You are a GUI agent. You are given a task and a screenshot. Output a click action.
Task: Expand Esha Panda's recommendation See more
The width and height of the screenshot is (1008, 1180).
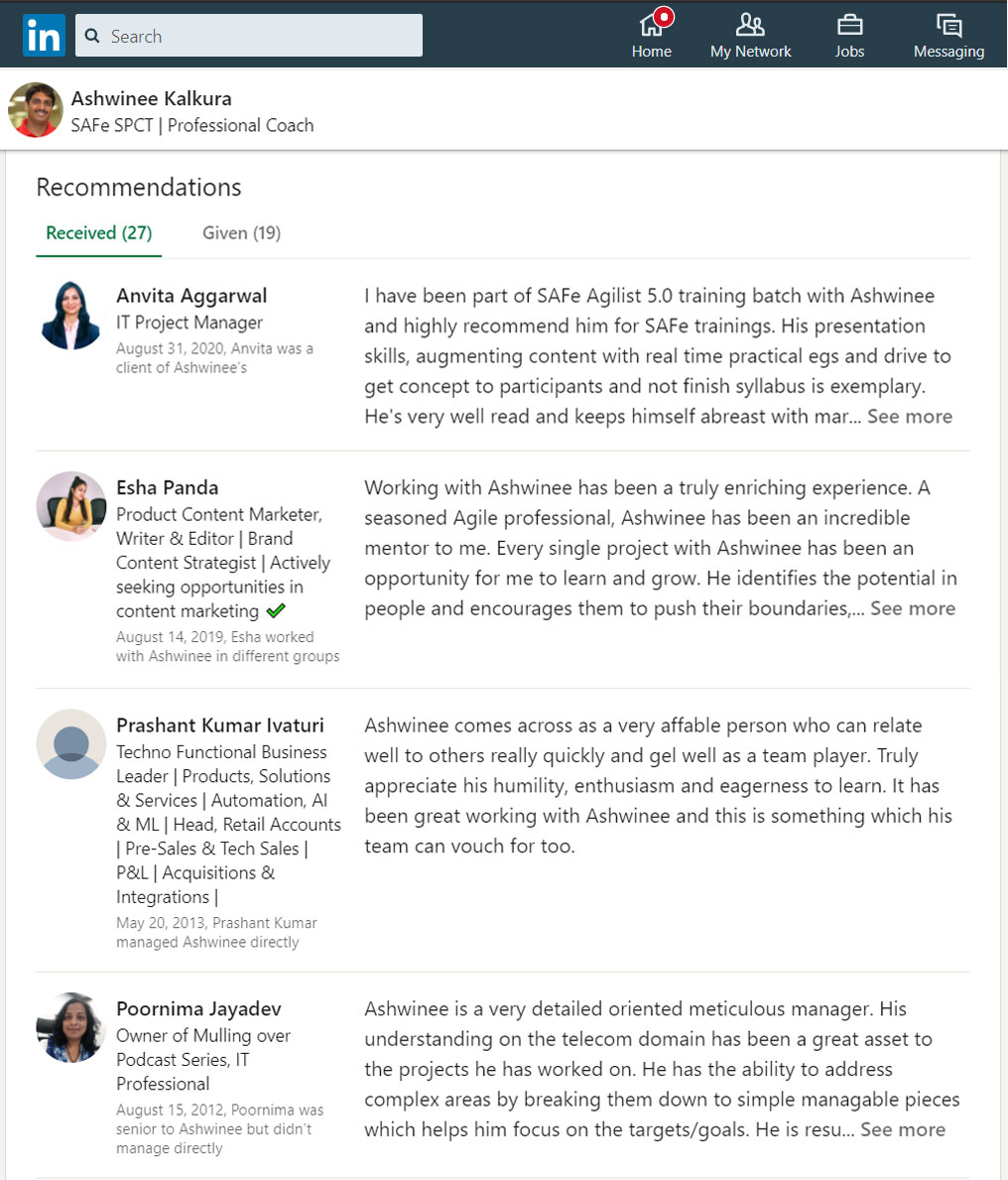point(913,608)
